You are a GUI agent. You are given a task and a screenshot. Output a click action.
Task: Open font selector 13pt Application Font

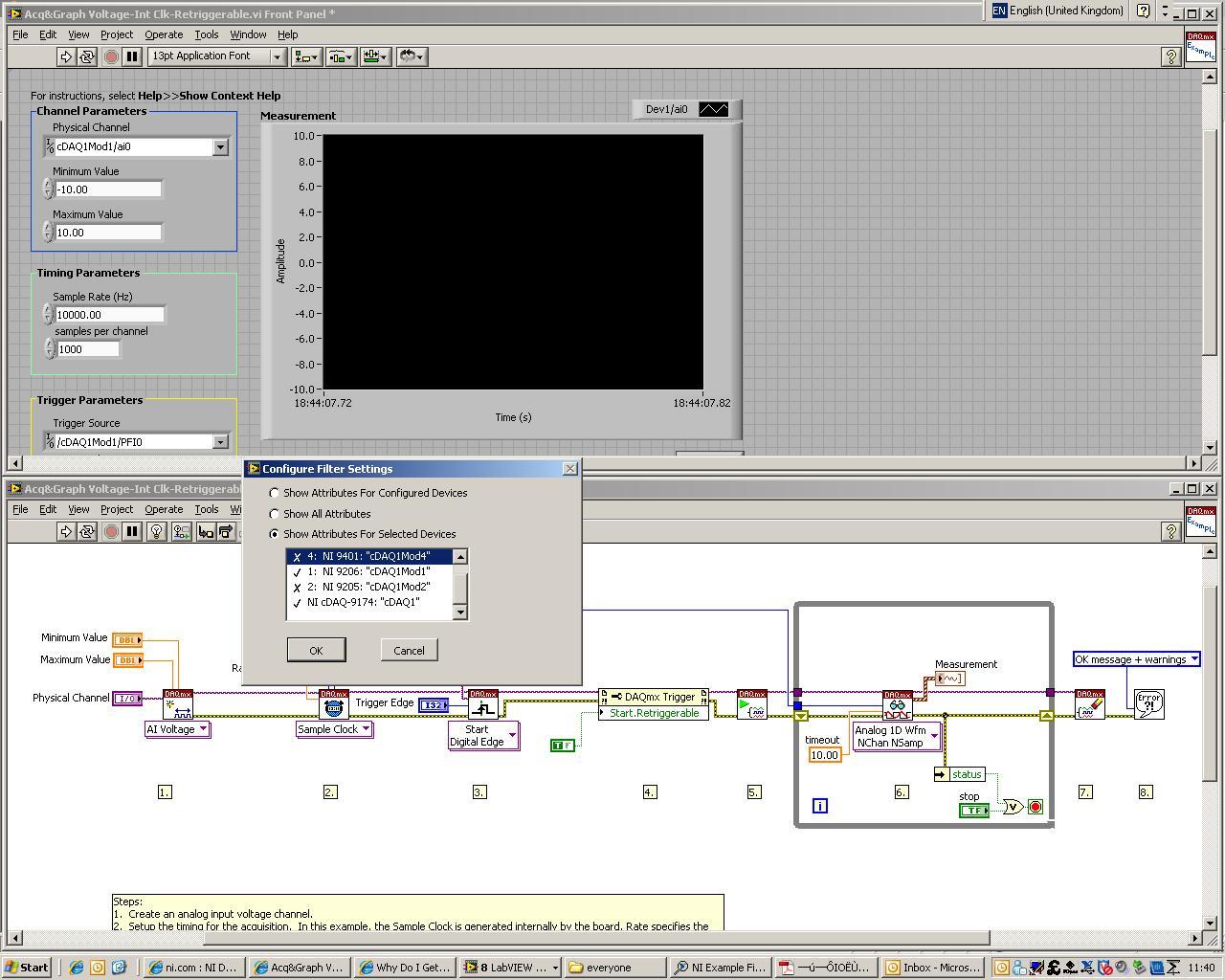click(216, 56)
